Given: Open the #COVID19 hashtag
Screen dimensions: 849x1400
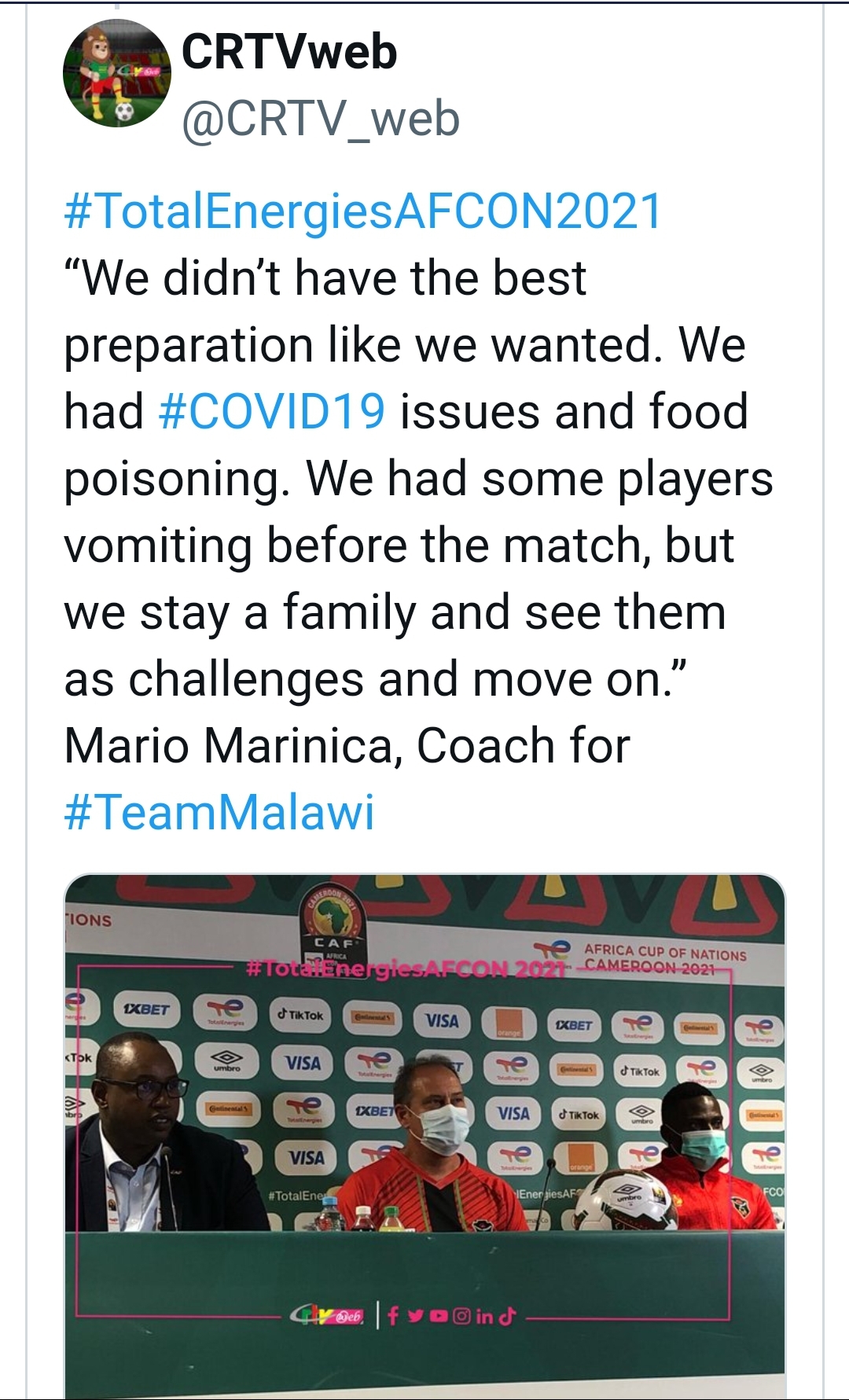Looking at the screenshot, I should point(272,412).
